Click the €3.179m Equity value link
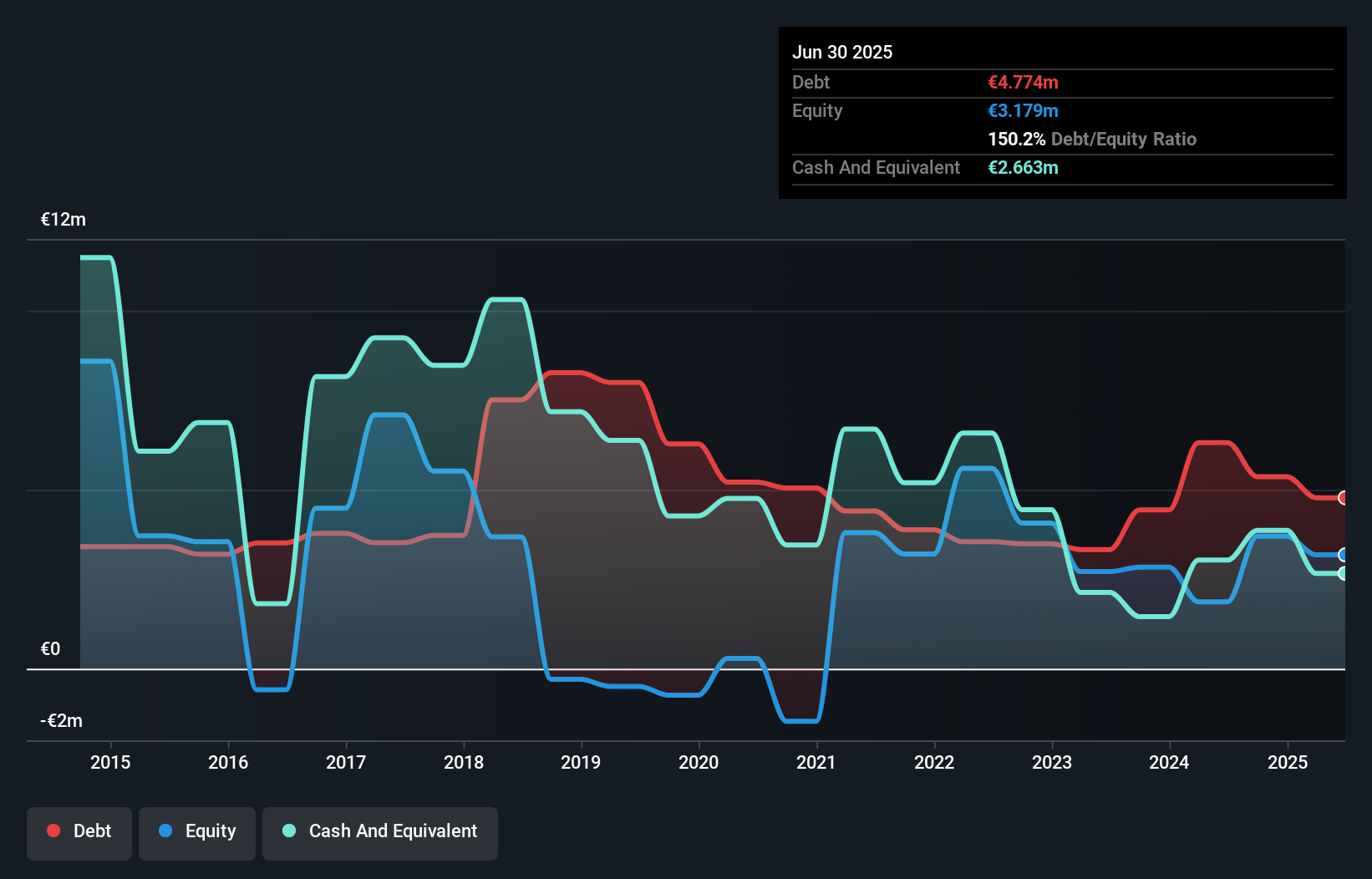 (x=1023, y=110)
